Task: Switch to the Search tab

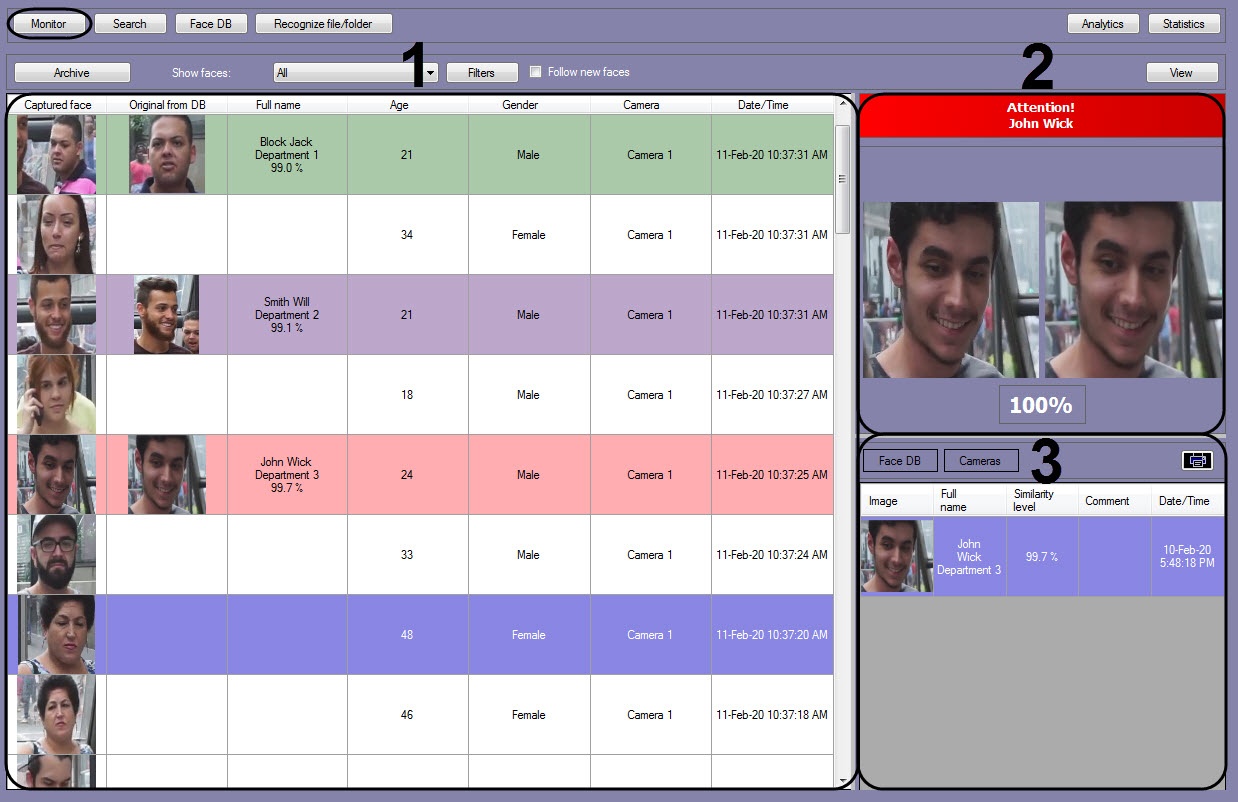Action: coord(130,24)
